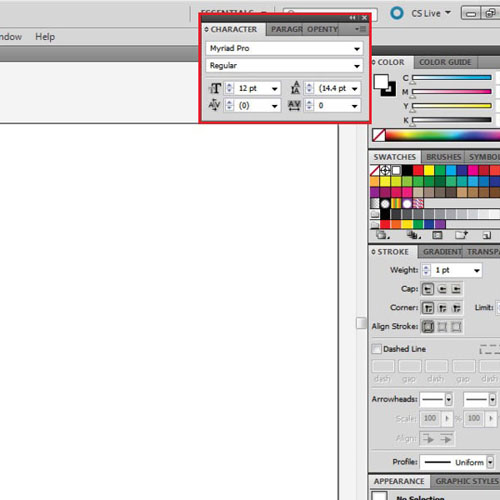Open the 12 pt font size dropdown

pos(274,89)
